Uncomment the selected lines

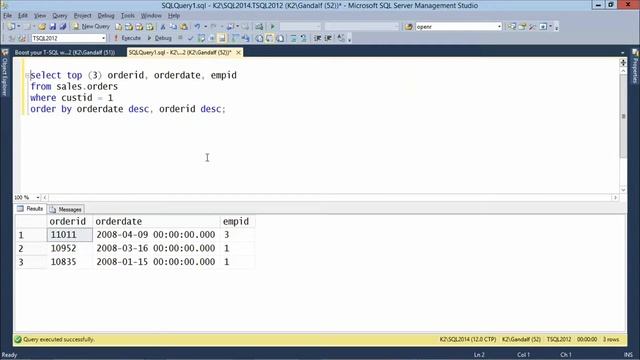[x=303, y=38]
